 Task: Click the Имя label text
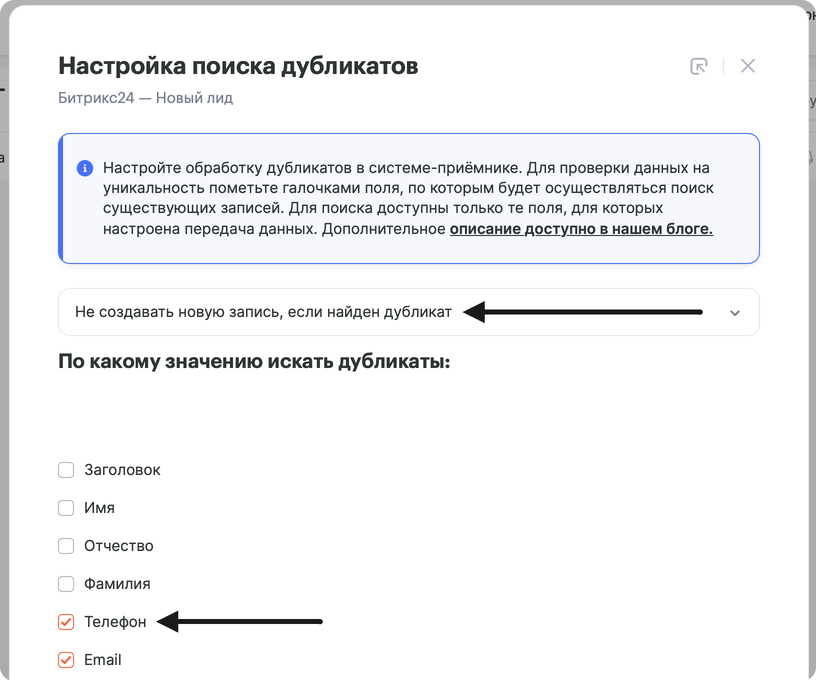coord(99,508)
